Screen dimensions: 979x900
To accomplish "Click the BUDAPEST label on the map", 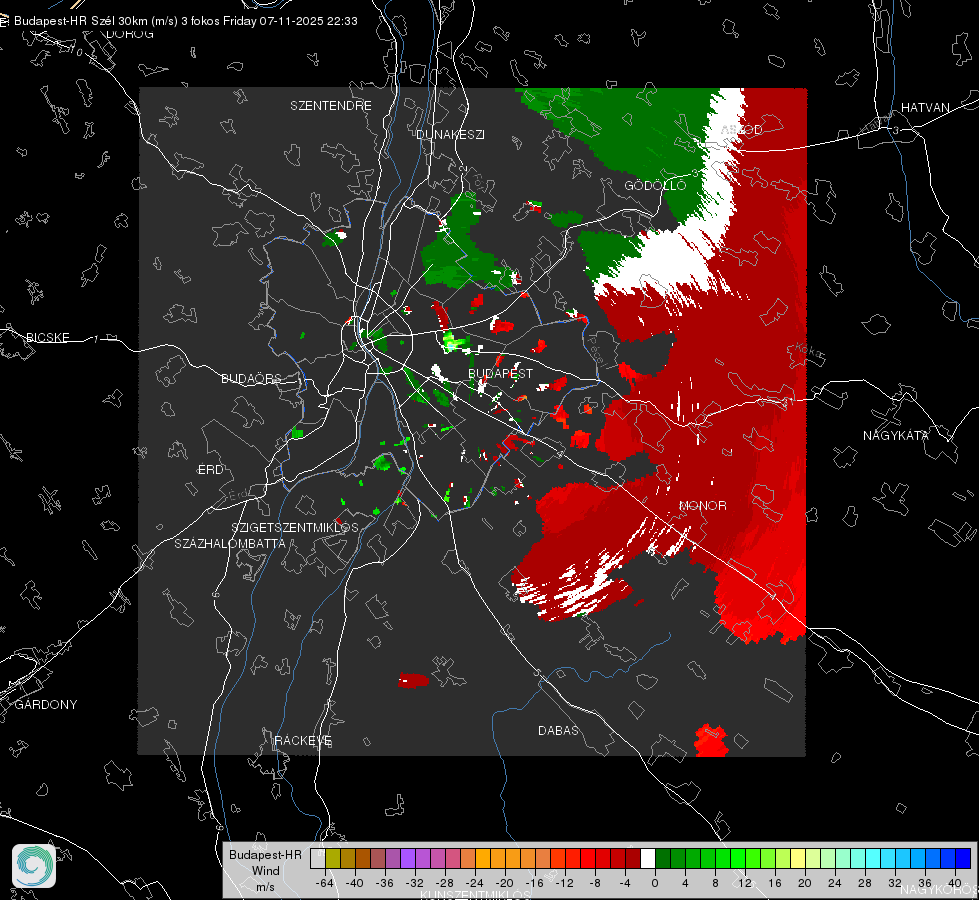I will pos(501,373).
